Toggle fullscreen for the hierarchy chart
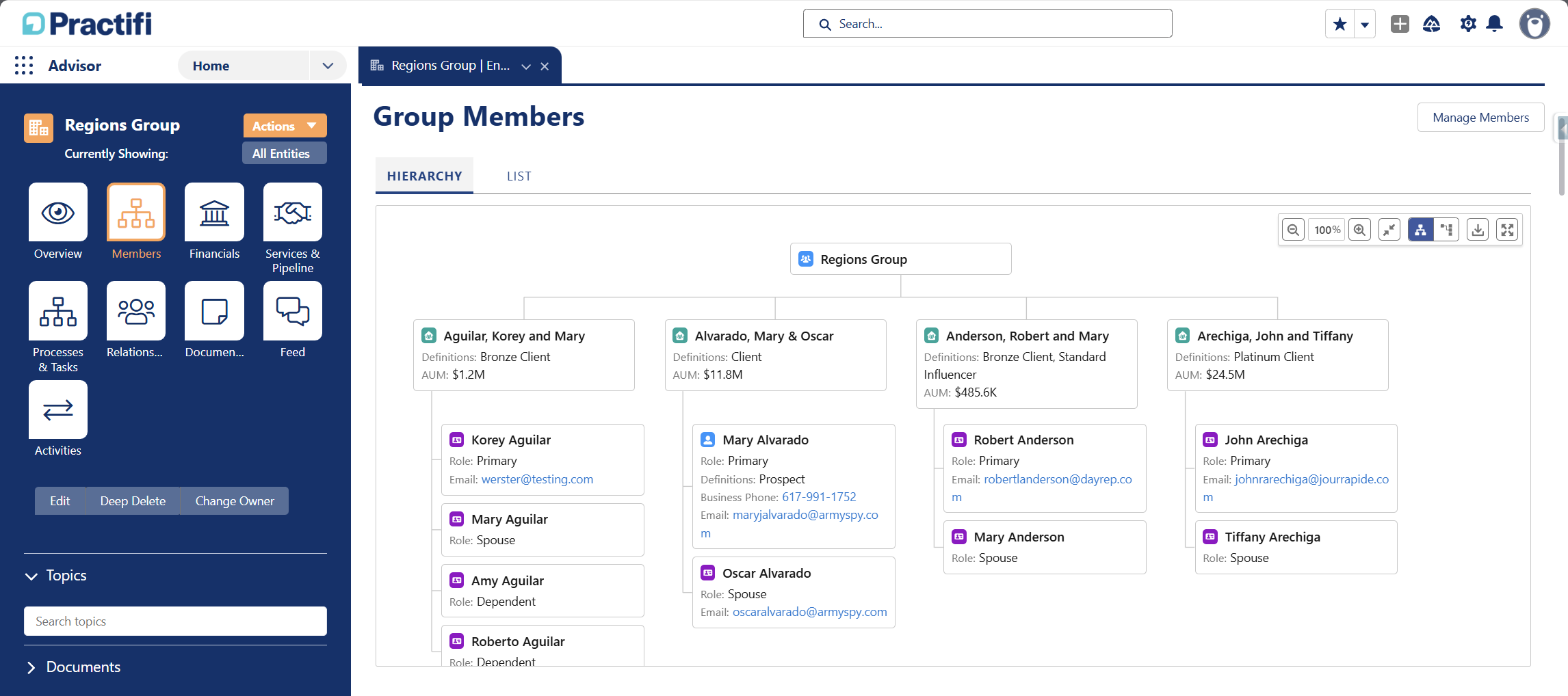Viewport: 1568px width, 696px height. [x=1507, y=230]
